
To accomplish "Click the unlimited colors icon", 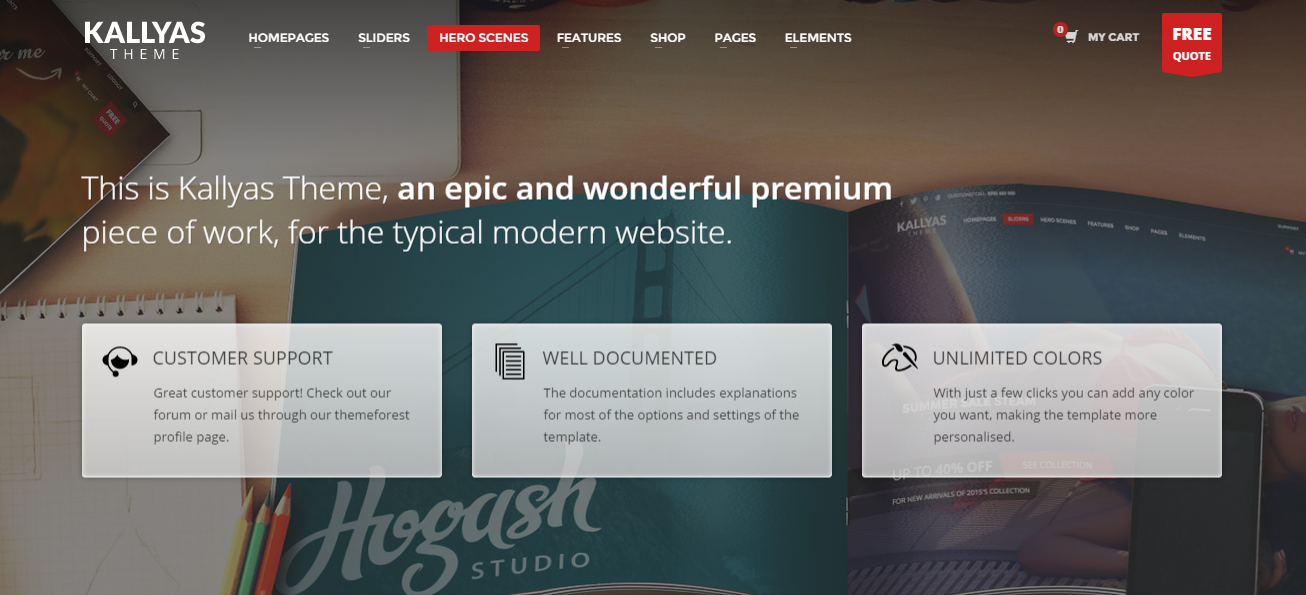I will click(899, 358).
